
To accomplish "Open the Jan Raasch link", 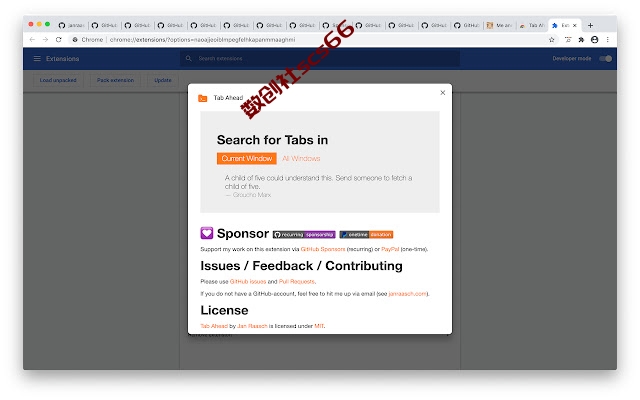I will [x=252, y=326].
